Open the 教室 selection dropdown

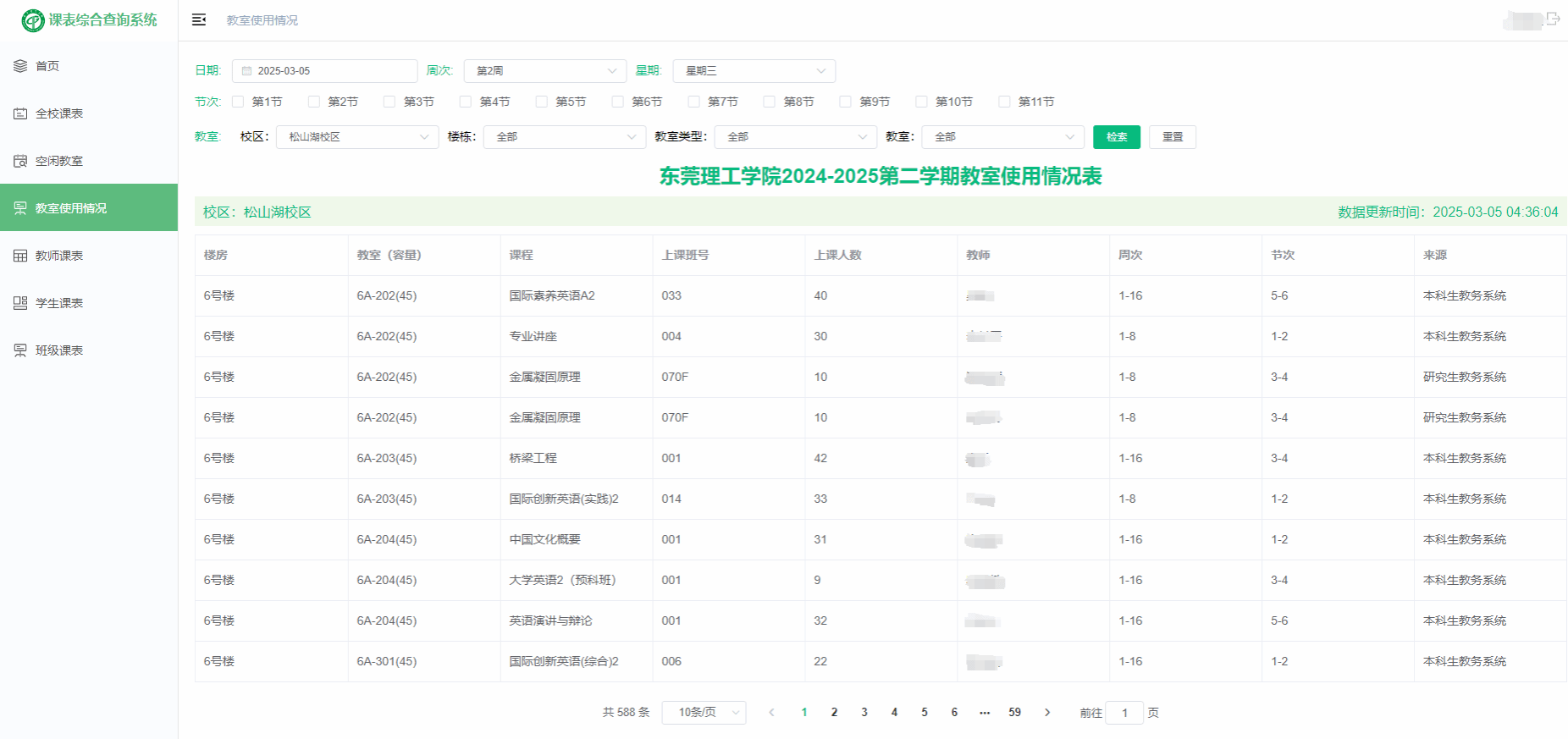point(1003,137)
